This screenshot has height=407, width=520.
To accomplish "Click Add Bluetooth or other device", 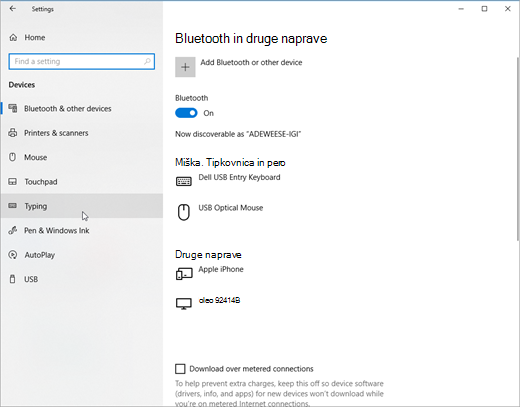I will 251,62.
